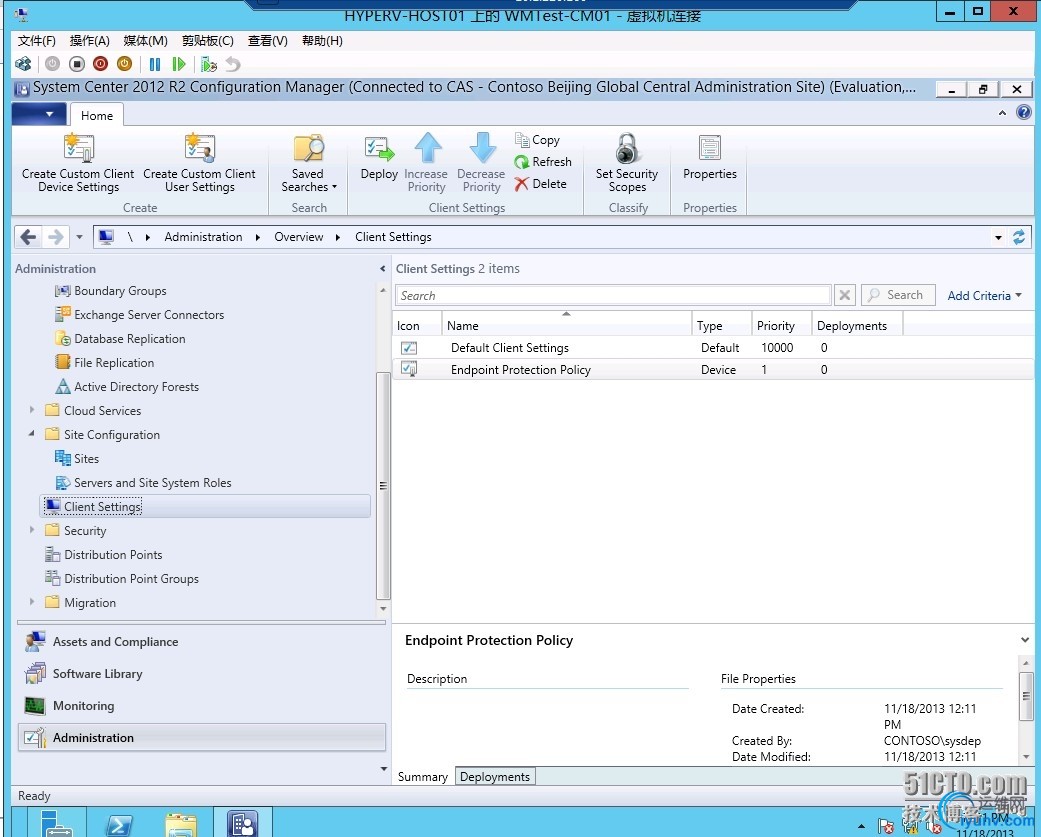Image resolution: width=1041 pixels, height=837 pixels.
Task: Open PowerShell from the taskbar
Action: pyautogui.click(x=120, y=823)
